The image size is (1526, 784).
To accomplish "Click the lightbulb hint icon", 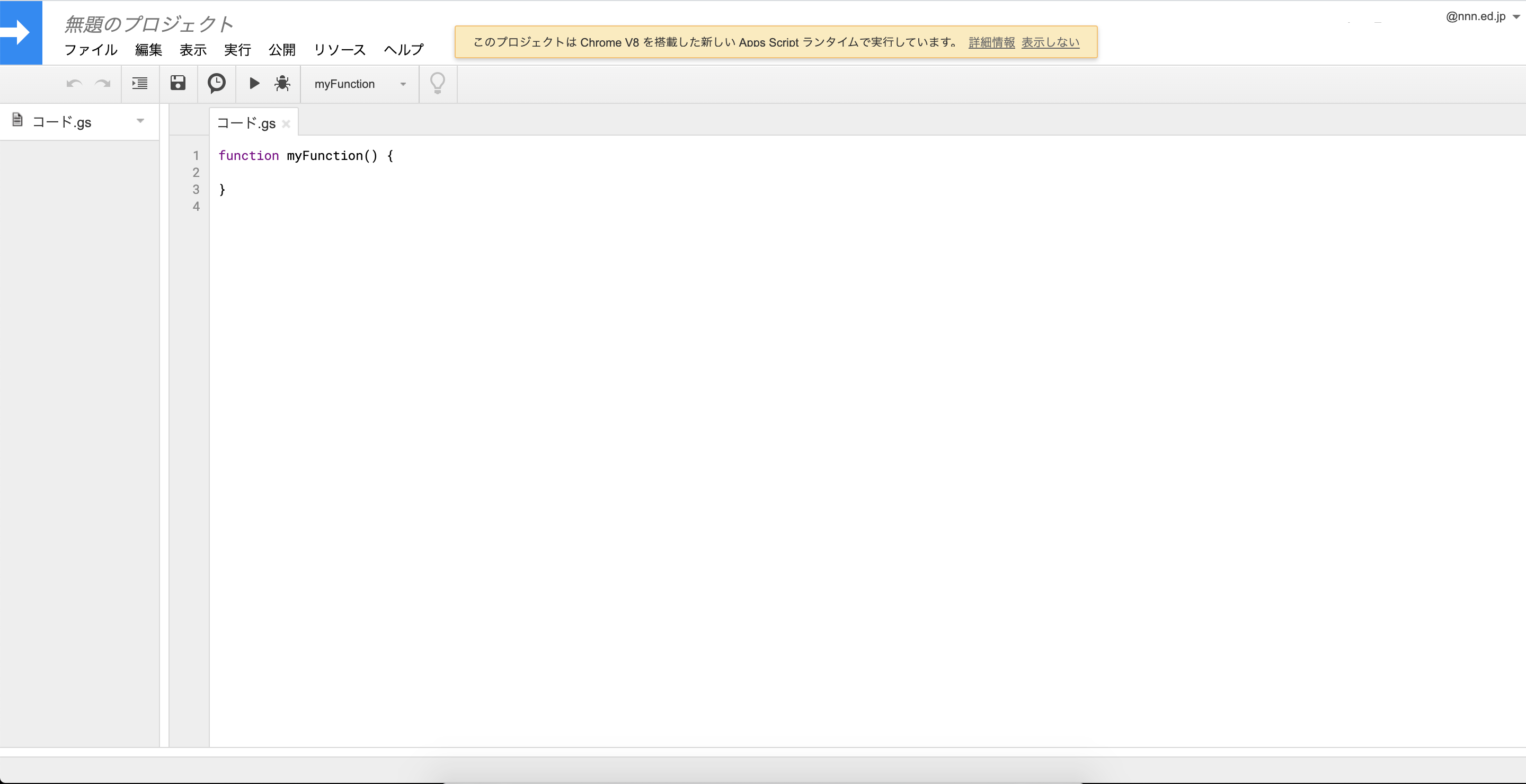I will 437,84.
